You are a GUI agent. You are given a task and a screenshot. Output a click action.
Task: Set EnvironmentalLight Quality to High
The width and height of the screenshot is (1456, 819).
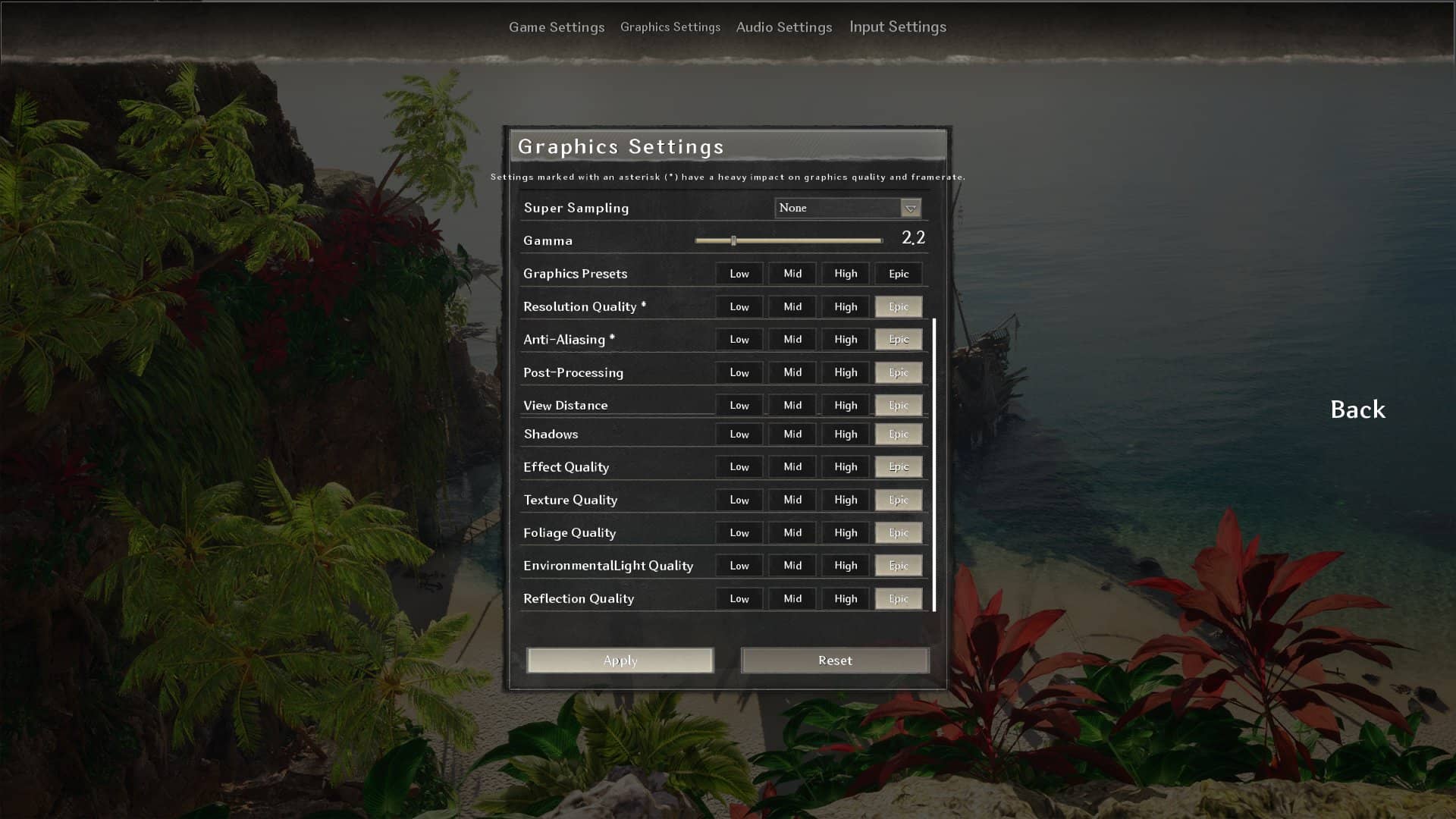tap(846, 565)
